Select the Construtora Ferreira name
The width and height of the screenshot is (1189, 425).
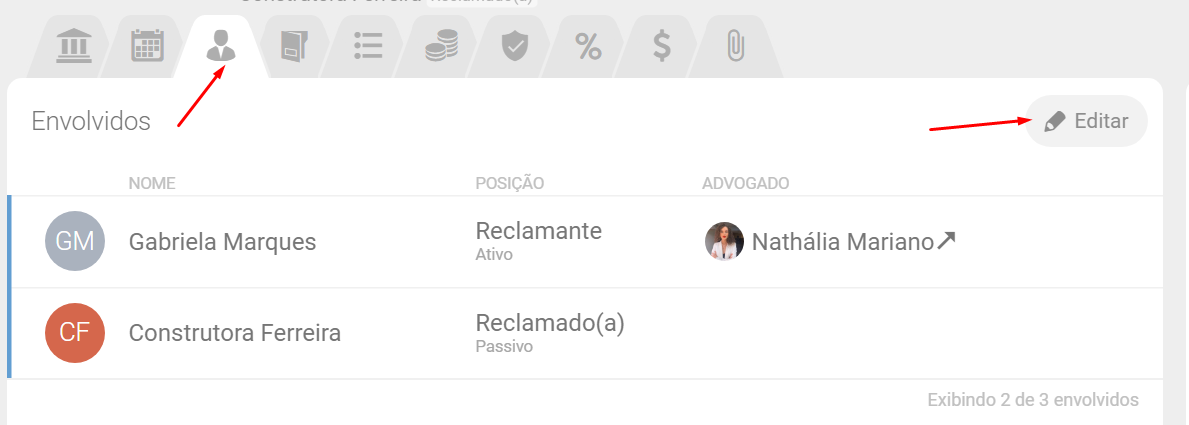[x=235, y=333]
